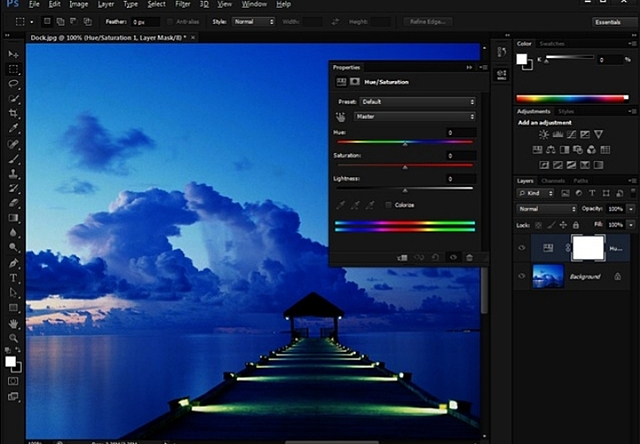Select the Blur tool
640x444 pixels.
pos(13,232)
